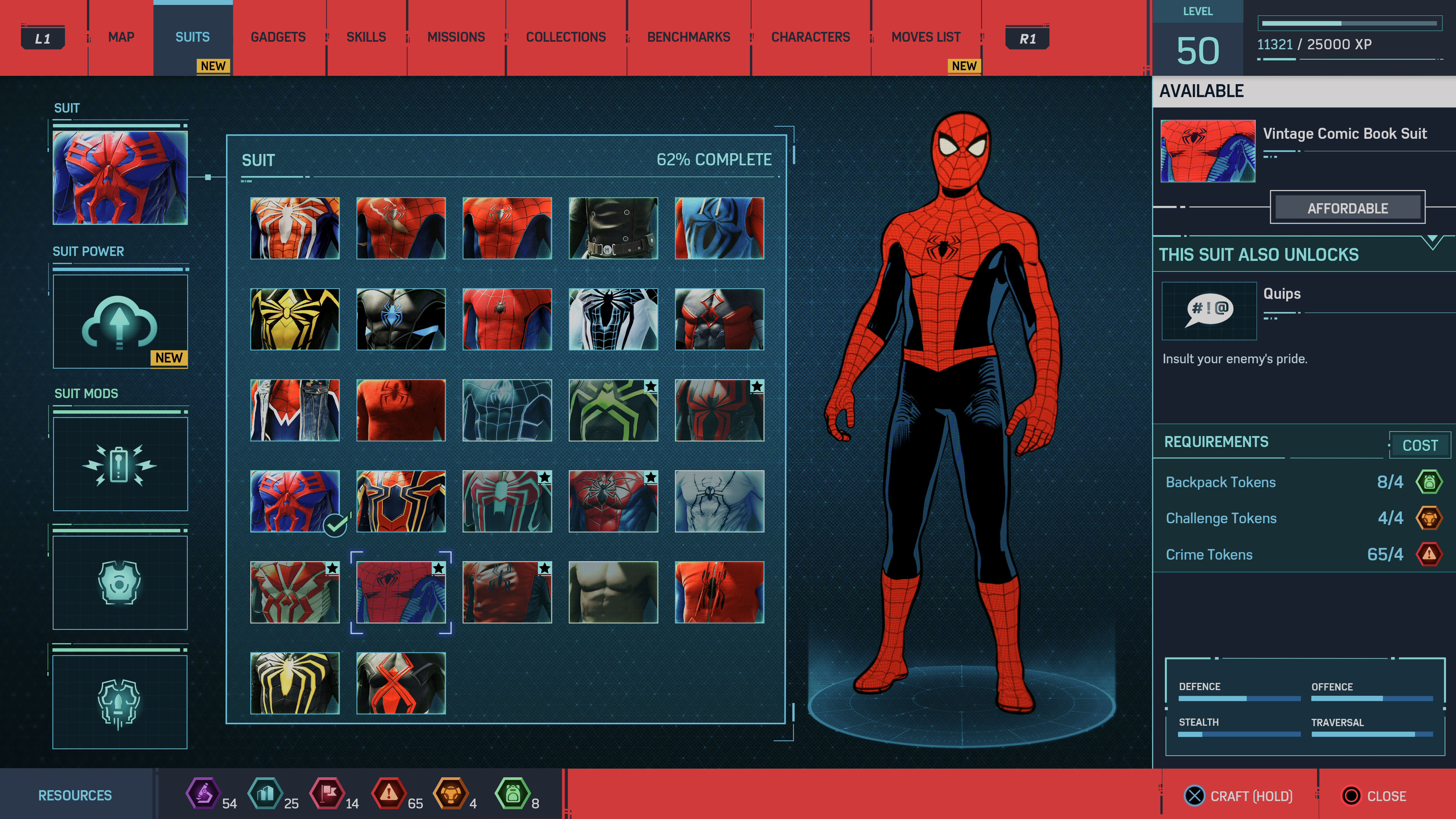Select the Quips speech bubble icon
The width and height of the screenshot is (1456, 819).
pyautogui.click(x=1209, y=310)
